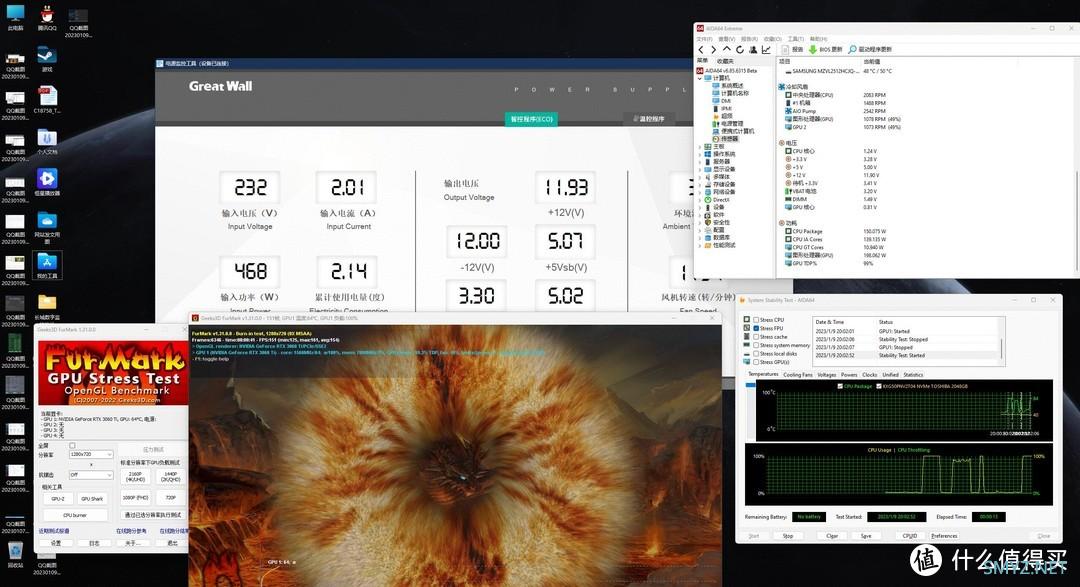The image size is (1080, 587).
Task: Uncheck Stress FPU checkbox
Action: click(x=756, y=329)
